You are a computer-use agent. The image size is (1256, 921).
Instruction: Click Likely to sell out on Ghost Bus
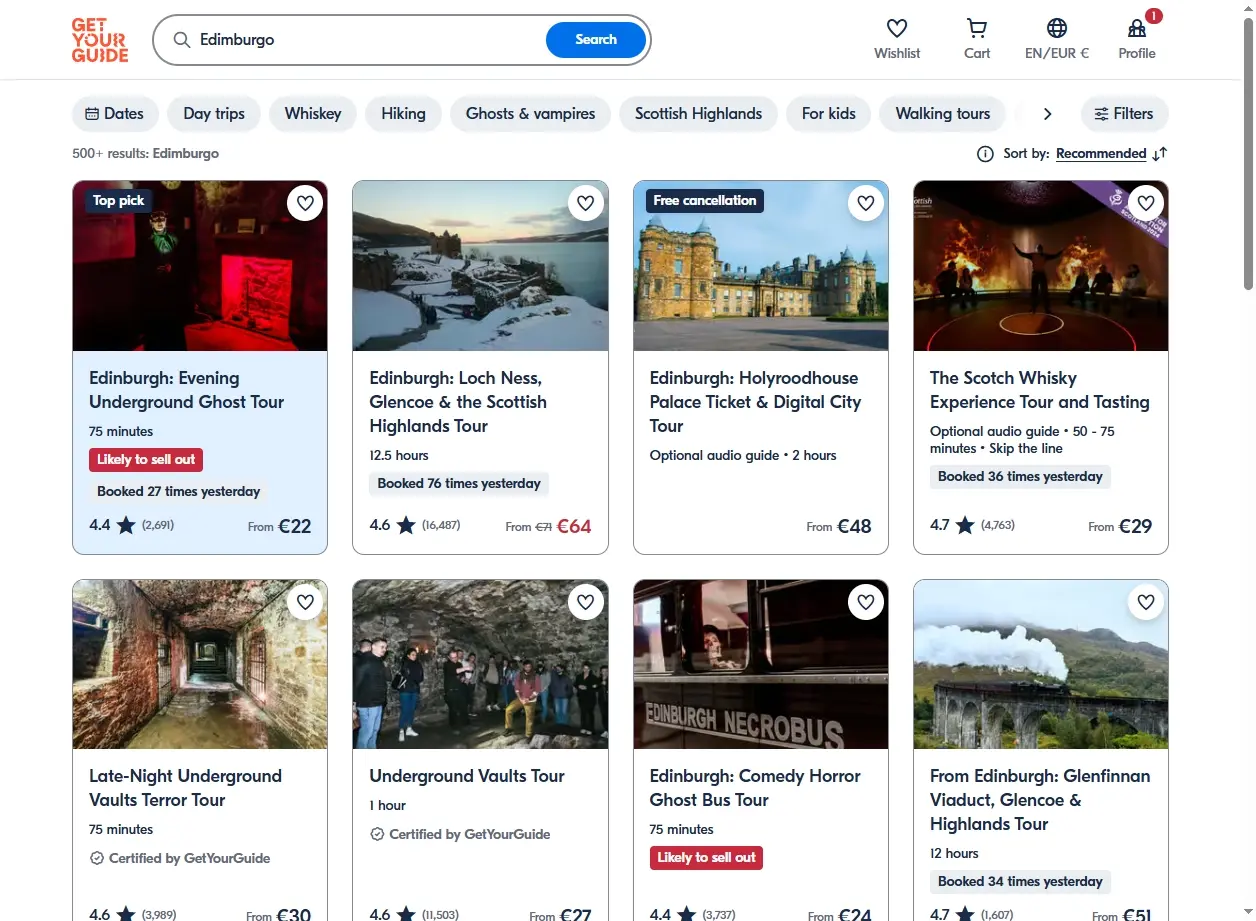(706, 858)
